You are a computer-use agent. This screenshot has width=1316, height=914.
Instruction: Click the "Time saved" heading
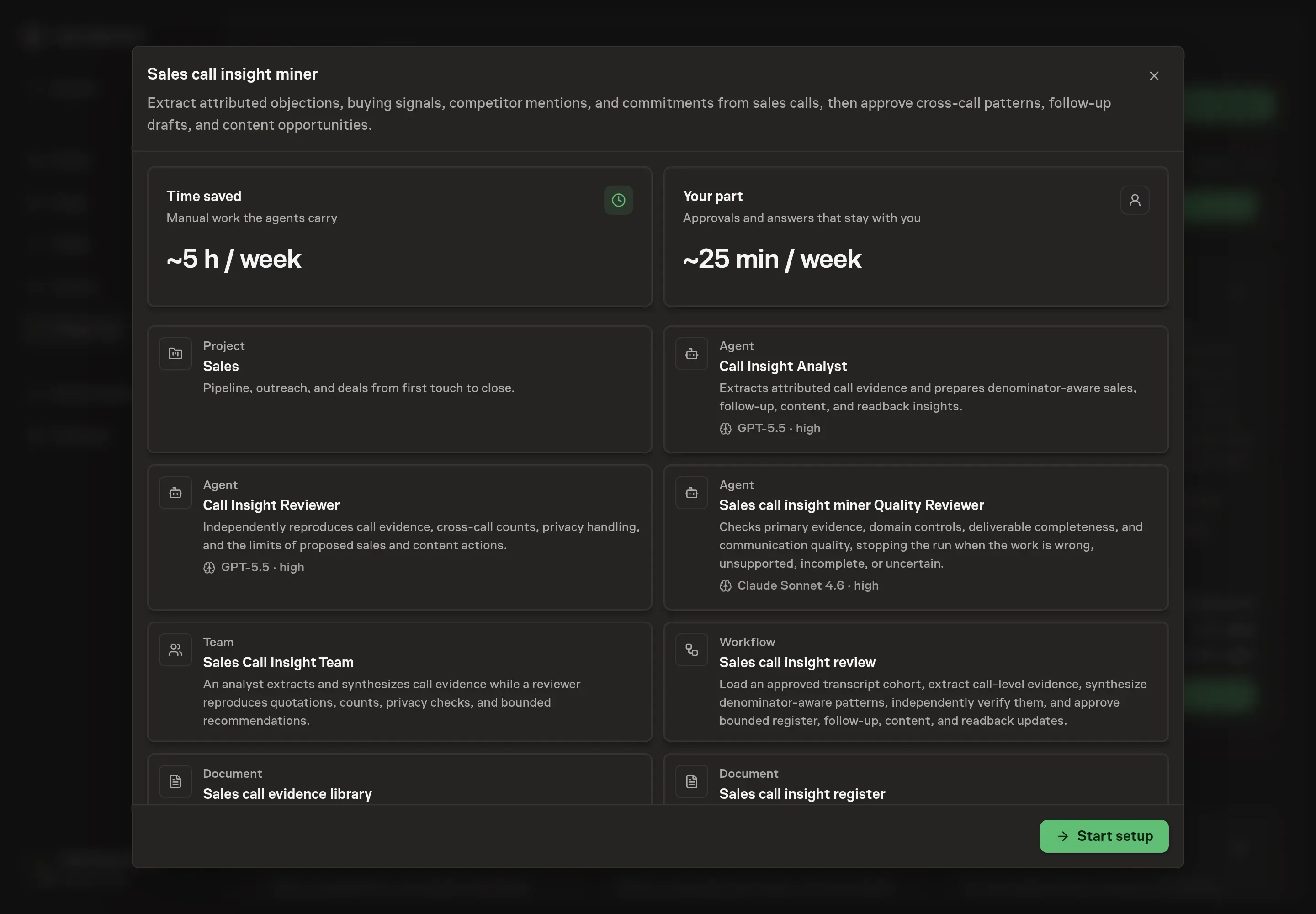click(x=204, y=197)
